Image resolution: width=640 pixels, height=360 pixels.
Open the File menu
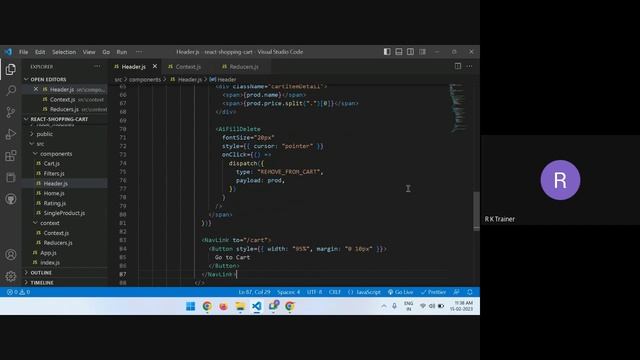click(x=24, y=52)
